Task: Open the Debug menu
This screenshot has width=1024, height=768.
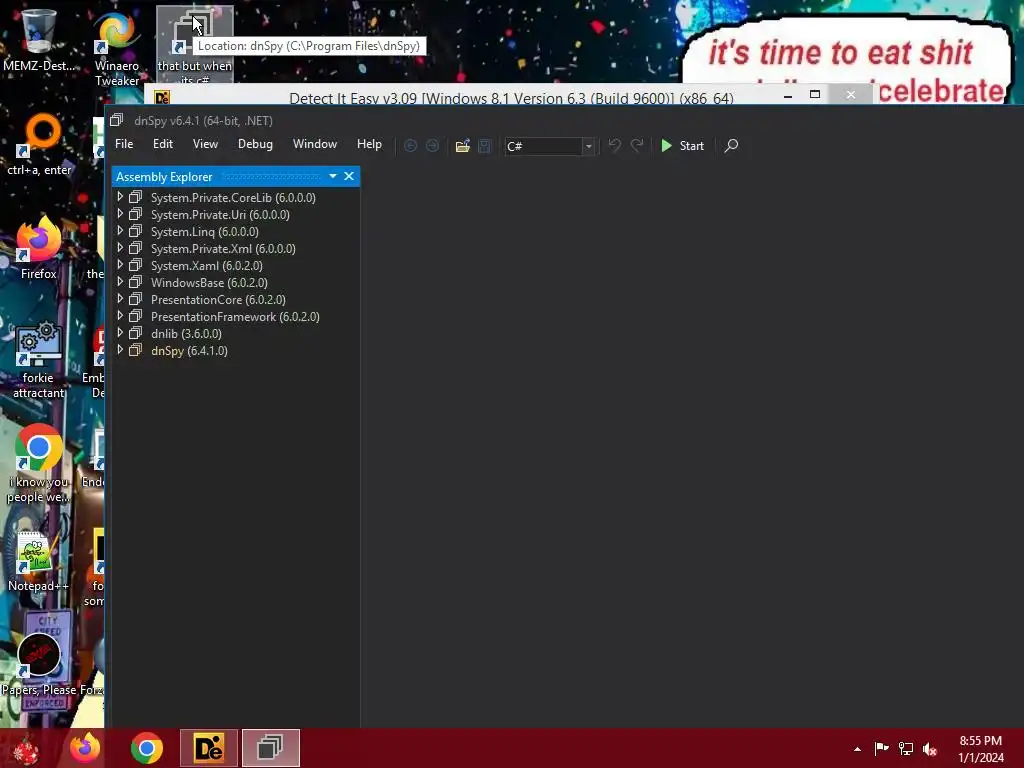Action: 255,144
